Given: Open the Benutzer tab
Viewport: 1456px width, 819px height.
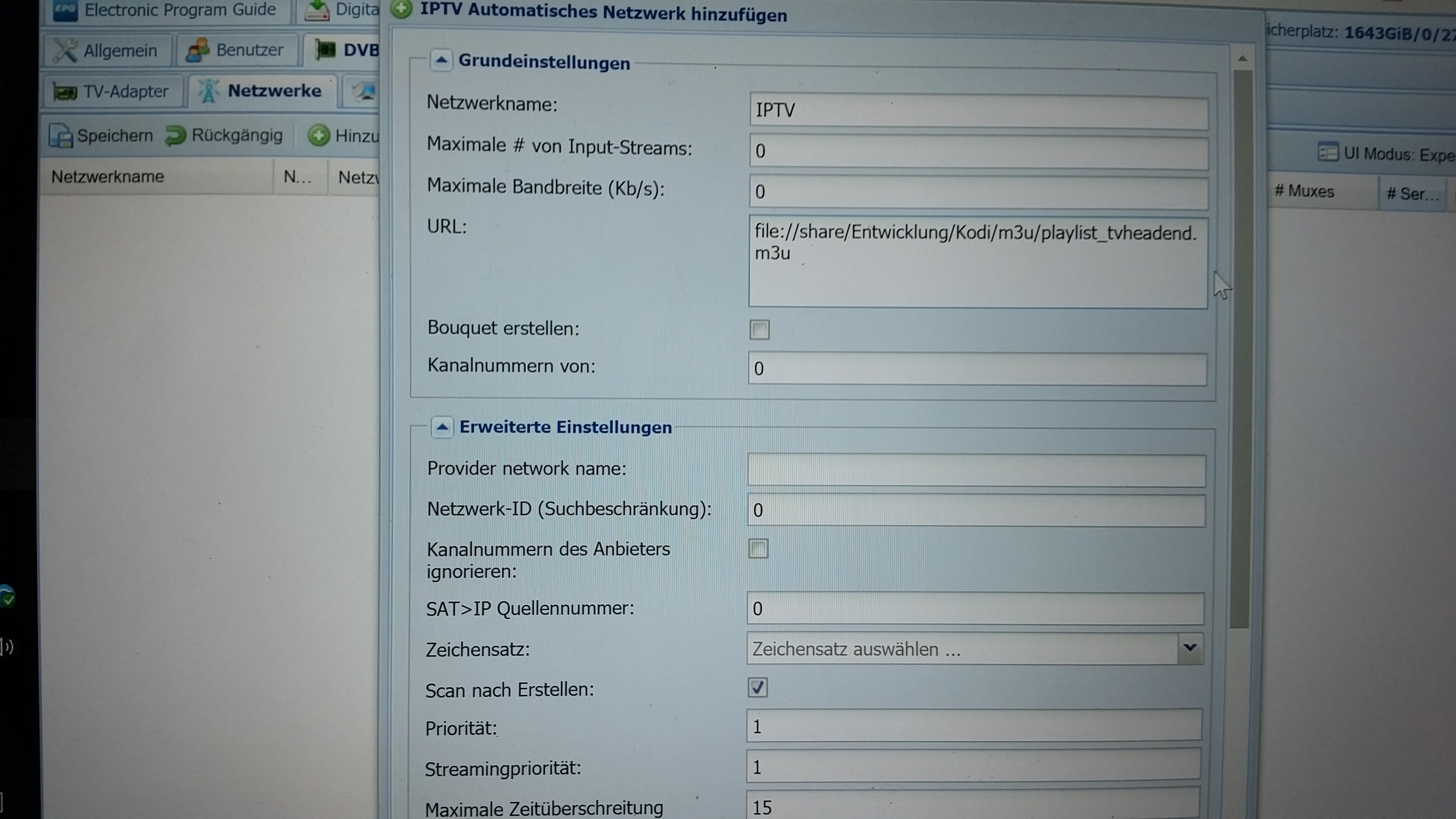Looking at the screenshot, I should 236,50.
